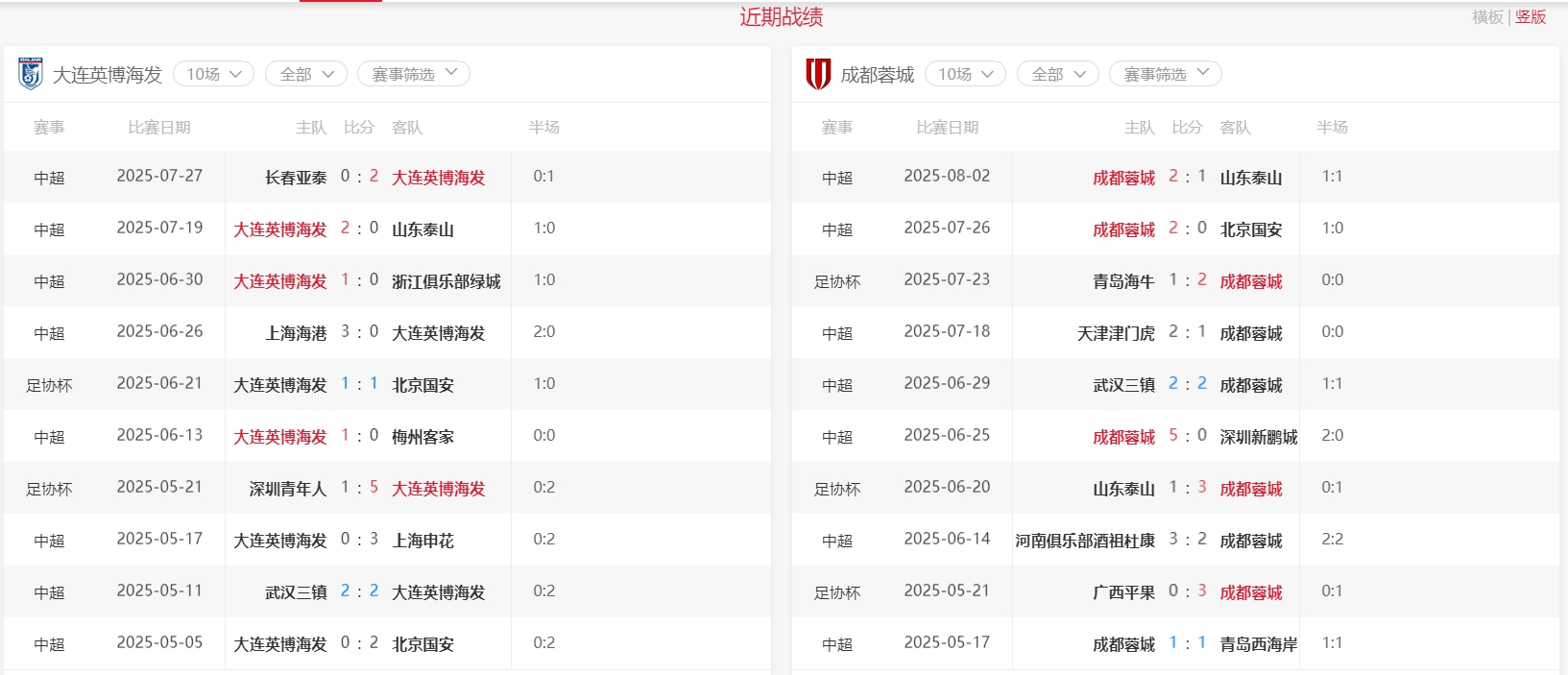Switch to 横板 layout
Viewport: 1568px width, 675px height.
(1487, 17)
